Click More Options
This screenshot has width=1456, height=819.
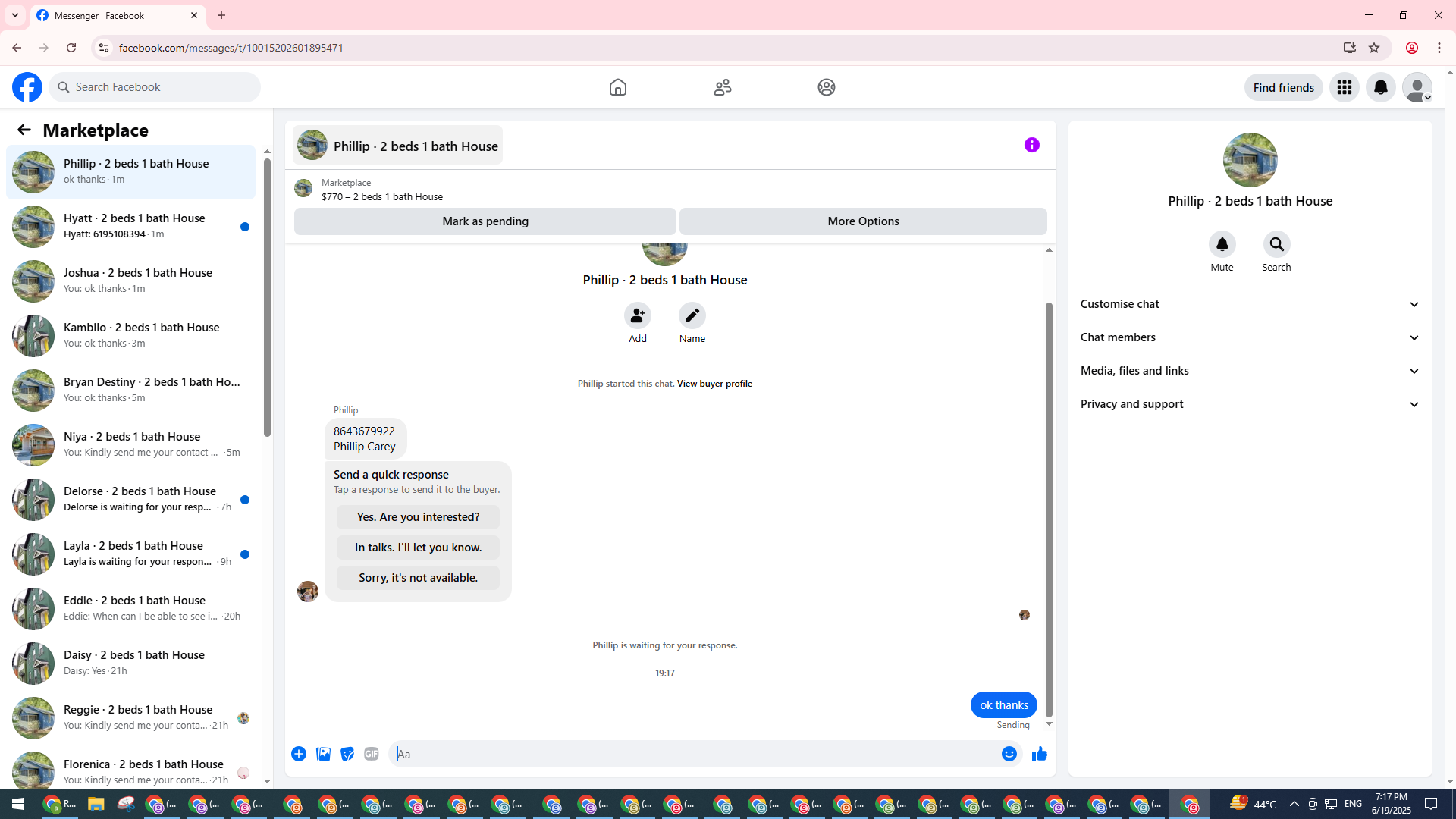coord(863,221)
